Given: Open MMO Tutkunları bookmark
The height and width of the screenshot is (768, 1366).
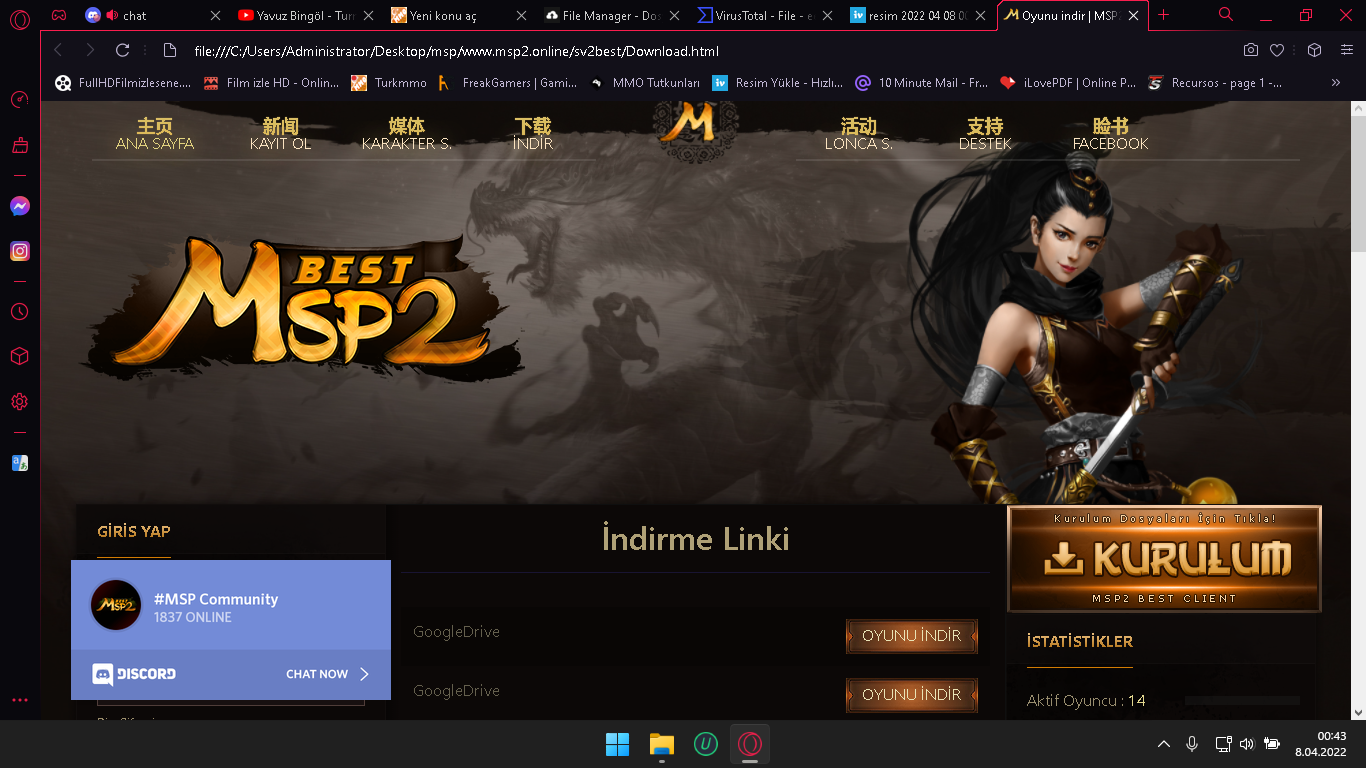Looking at the screenshot, I should 645,83.
